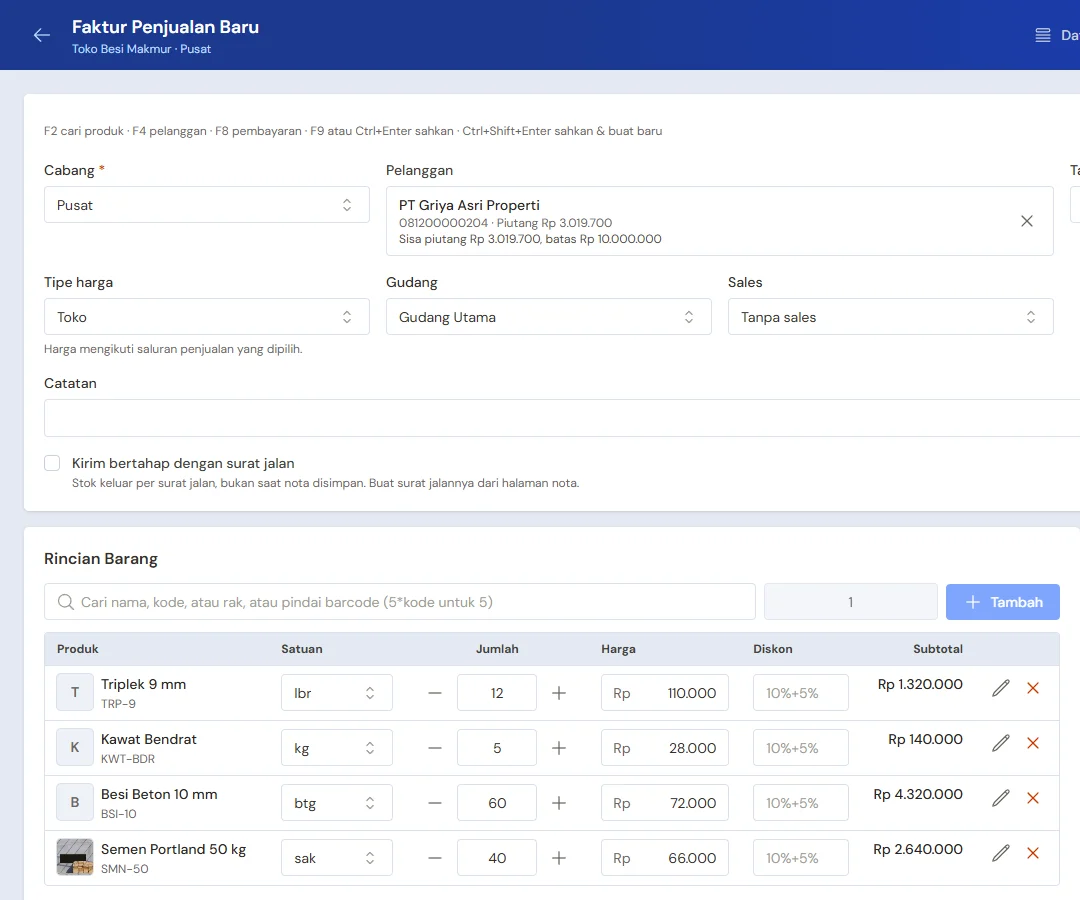1080x900 pixels.
Task: Go back using the header arrow
Action: pyautogui.click(x=42, y=35)
